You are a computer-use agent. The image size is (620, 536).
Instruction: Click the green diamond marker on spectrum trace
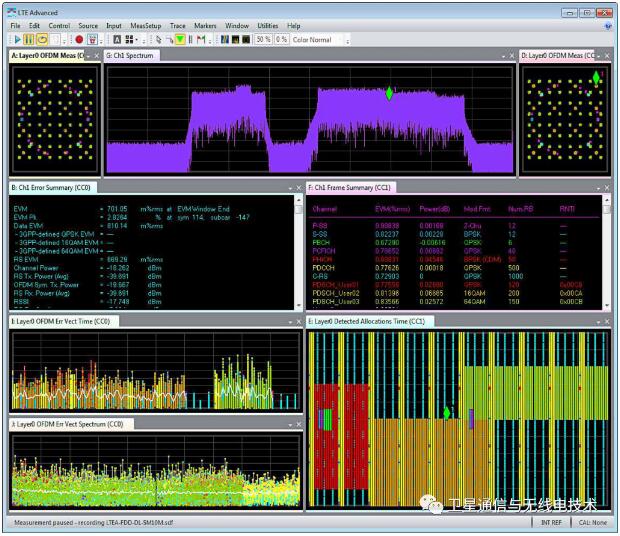pos(390,93)
